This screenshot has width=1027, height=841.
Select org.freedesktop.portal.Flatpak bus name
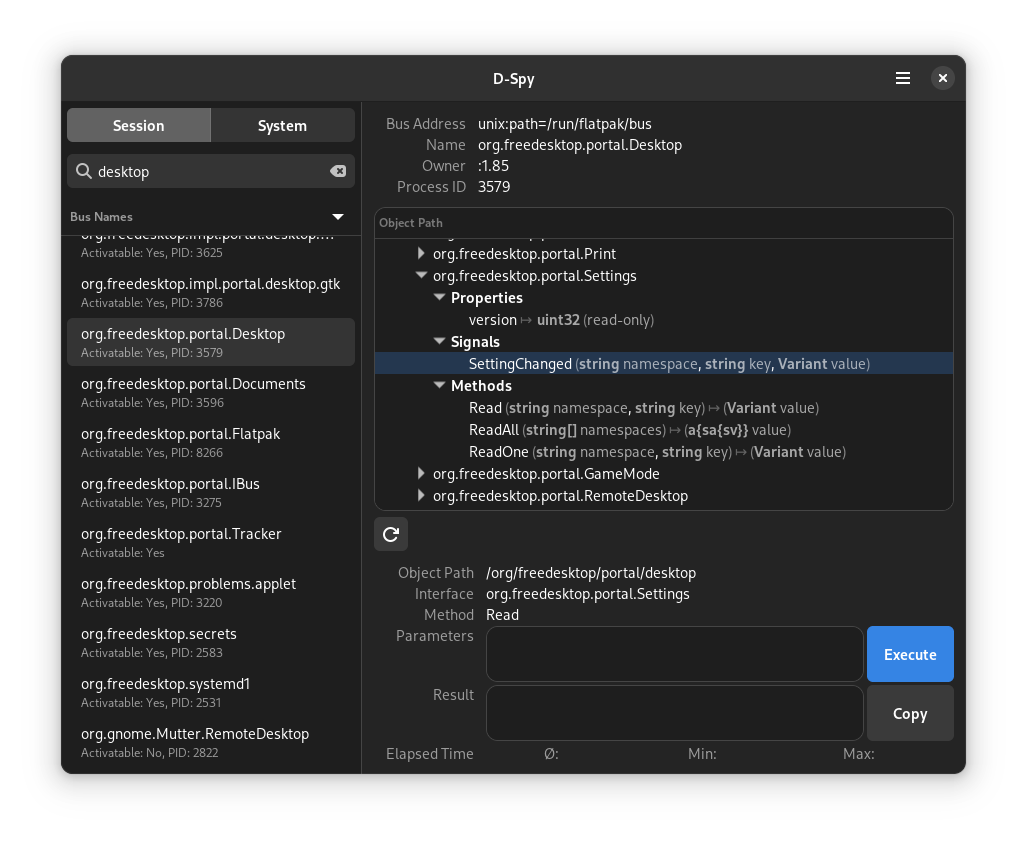tap(211, 442)
